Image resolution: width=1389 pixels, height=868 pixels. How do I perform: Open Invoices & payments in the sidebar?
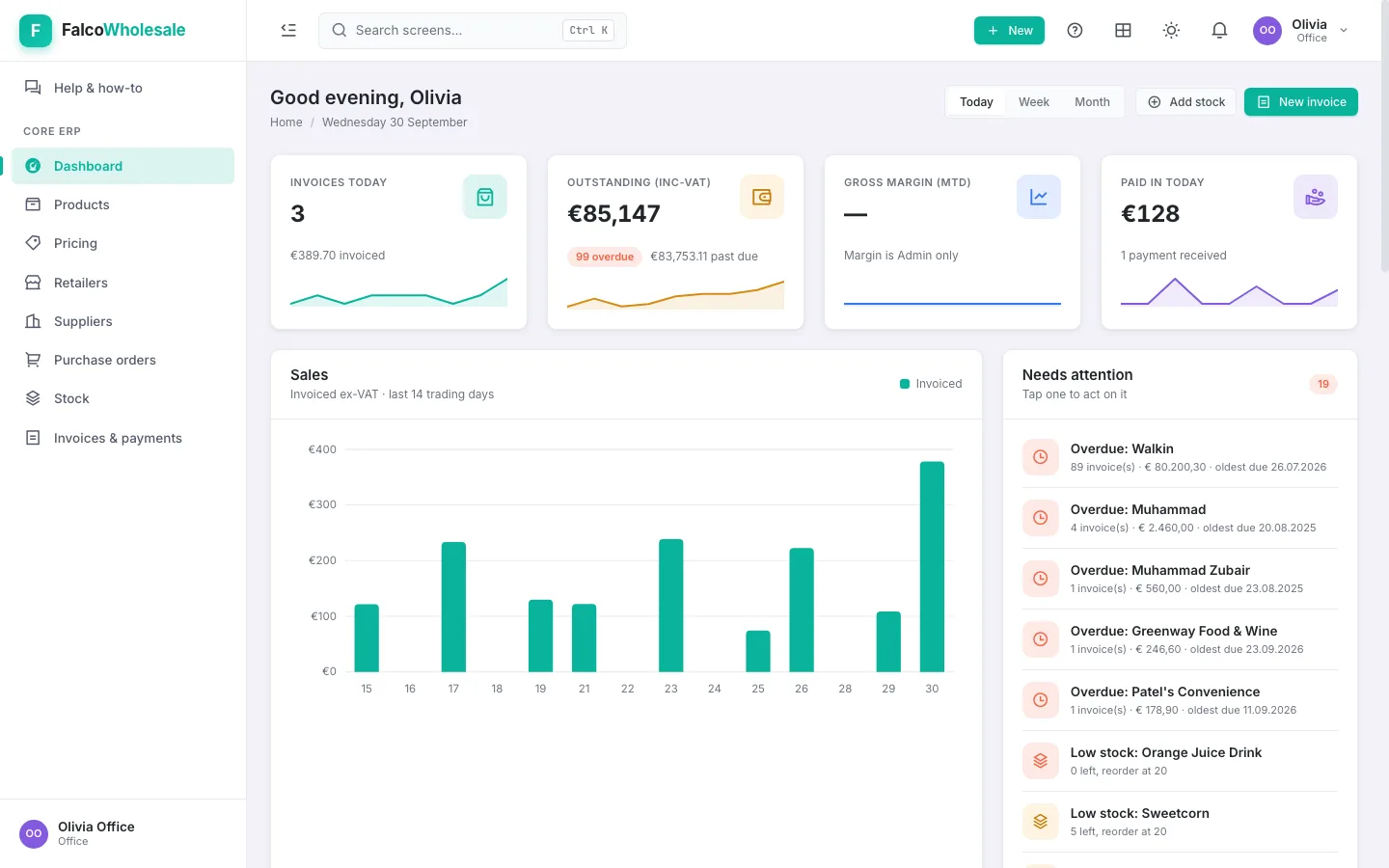123,438
